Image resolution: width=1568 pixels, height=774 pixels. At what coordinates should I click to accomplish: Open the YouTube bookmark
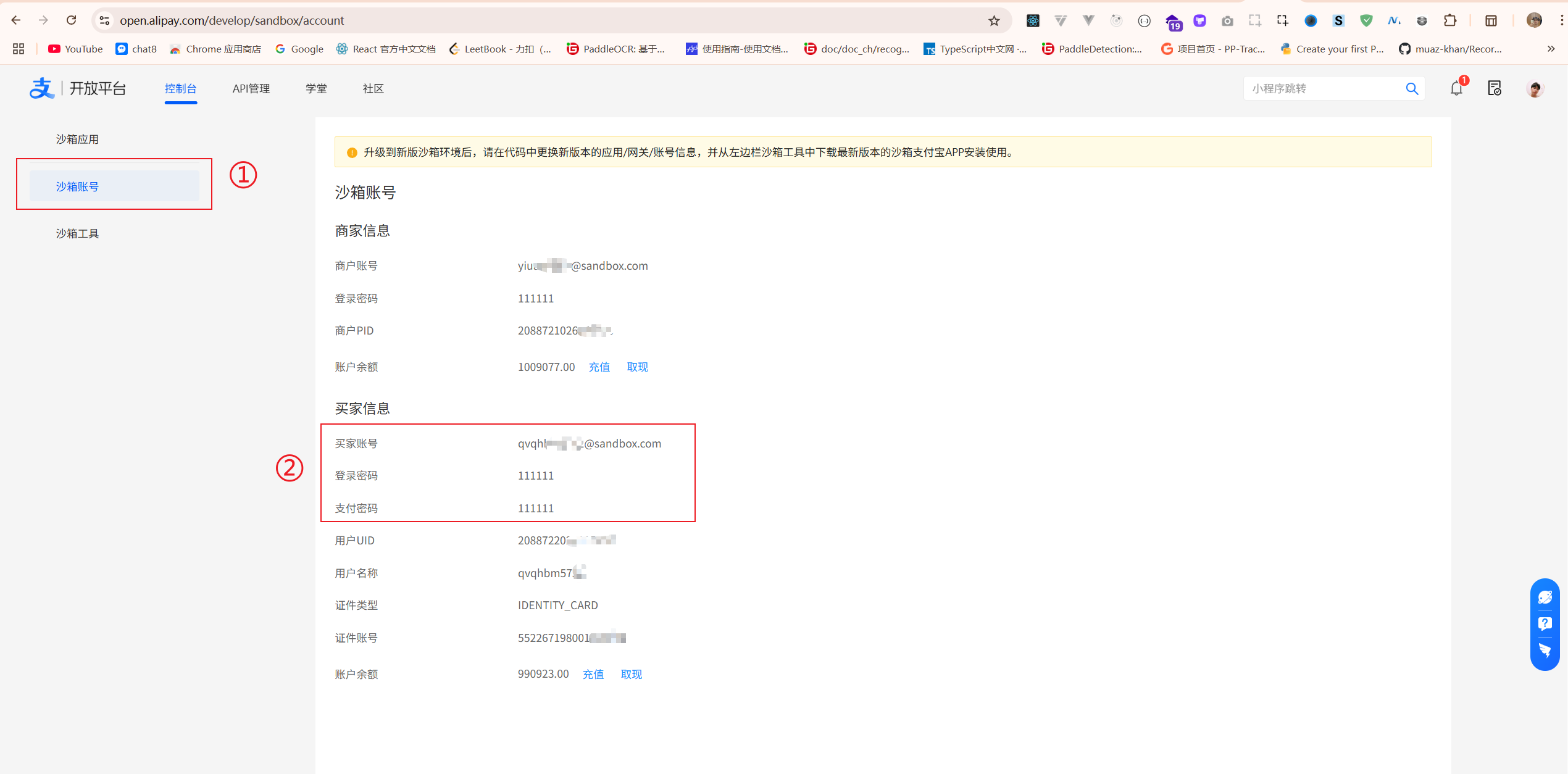point(75,49)
